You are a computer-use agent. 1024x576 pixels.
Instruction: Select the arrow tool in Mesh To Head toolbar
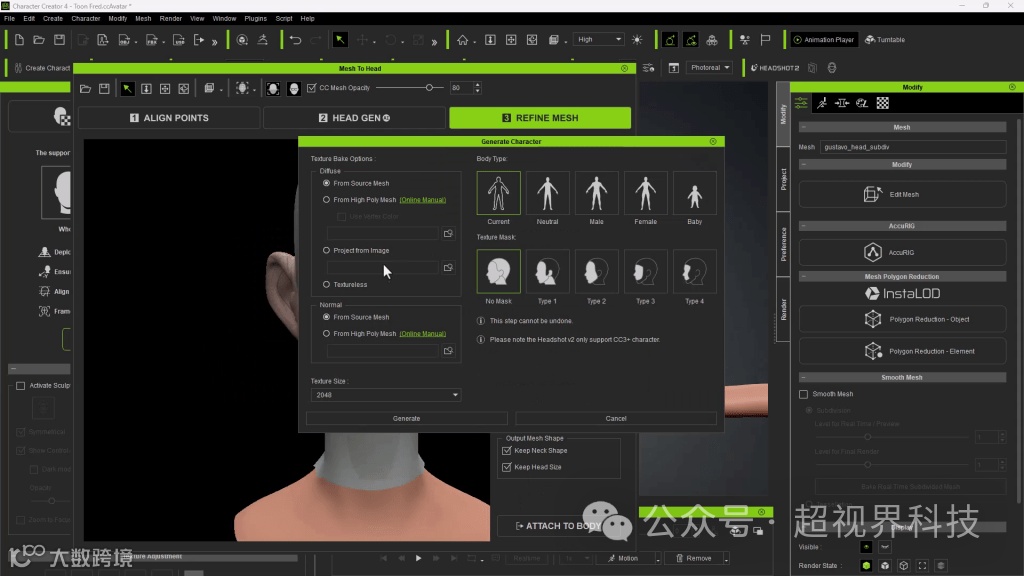[127, 88]
